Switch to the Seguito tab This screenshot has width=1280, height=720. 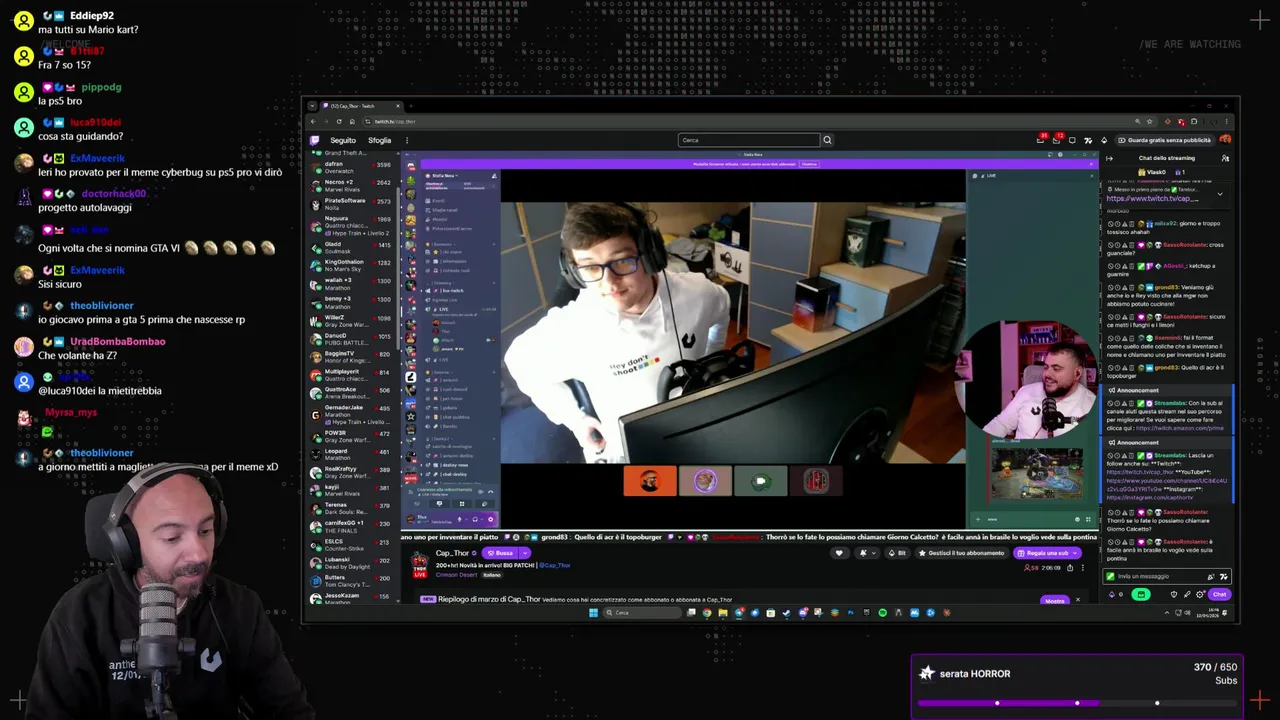pyautogui.click(x=343, y=140)
